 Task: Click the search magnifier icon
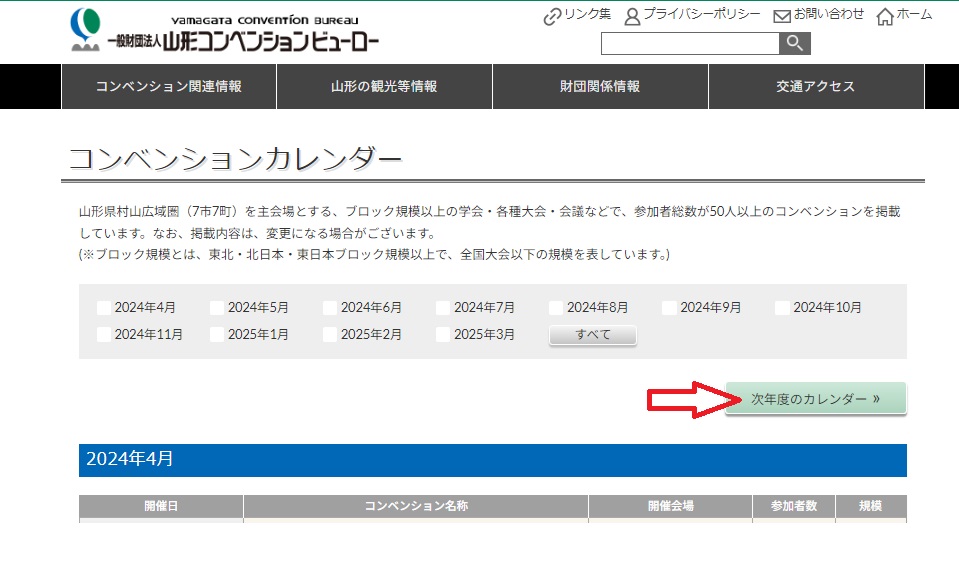pyautogui.click(x=795, y=43)
